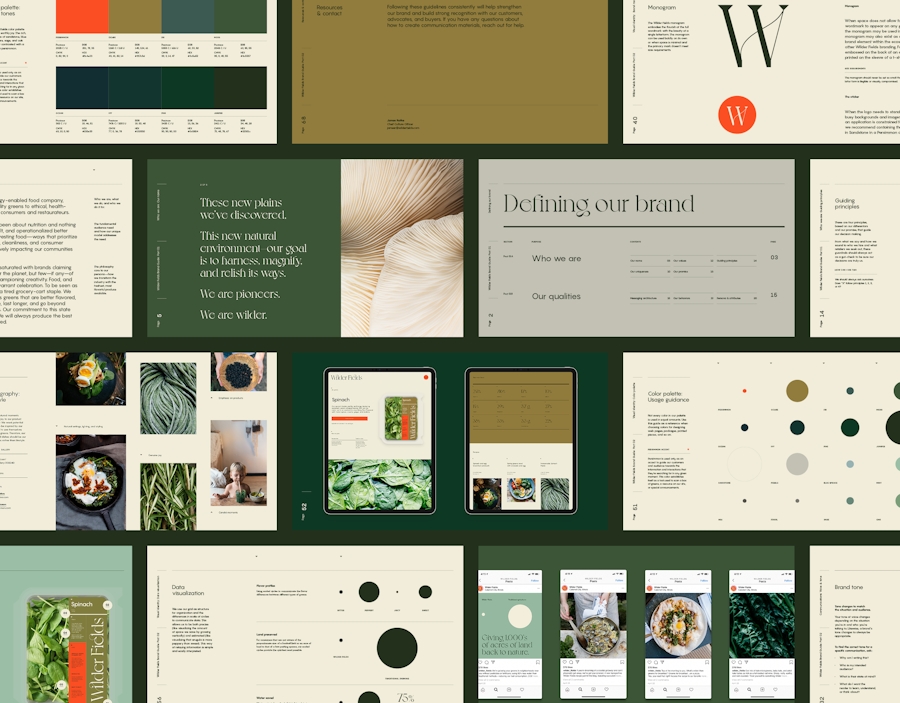This screenshot has height=703, width=900.
Task: Click the Wilder Fields logo on the tablet Spinach page
Action: (346, 378)
